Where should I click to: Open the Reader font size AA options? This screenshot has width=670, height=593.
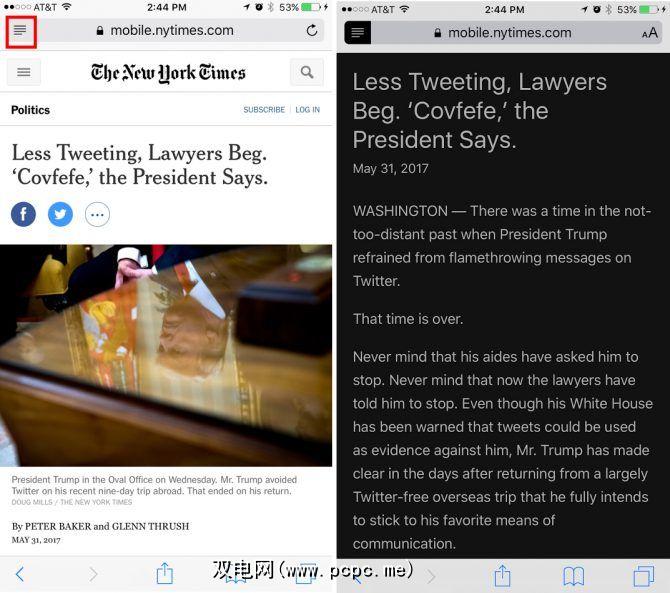(649, 33)
